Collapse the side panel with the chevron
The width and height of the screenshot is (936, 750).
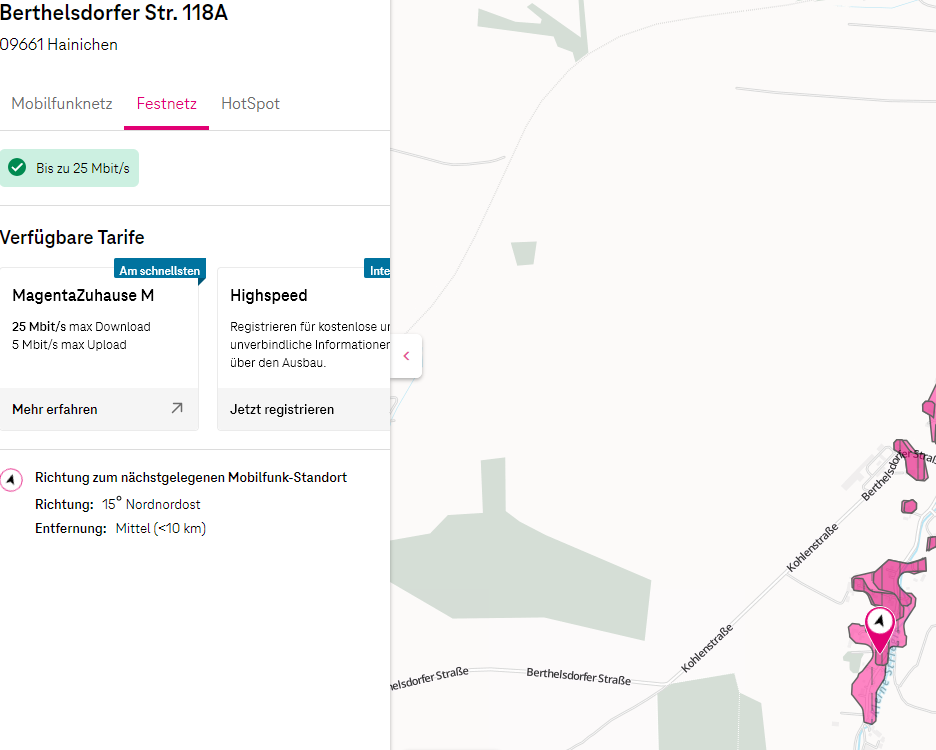click(407, 356)
